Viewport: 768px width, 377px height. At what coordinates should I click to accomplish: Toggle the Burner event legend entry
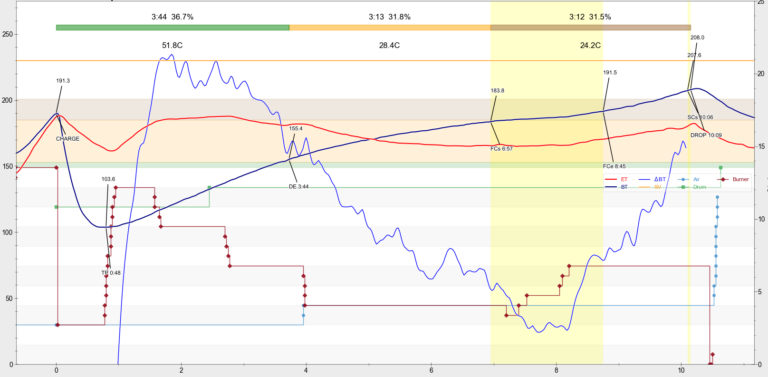[x=733, y=180]
